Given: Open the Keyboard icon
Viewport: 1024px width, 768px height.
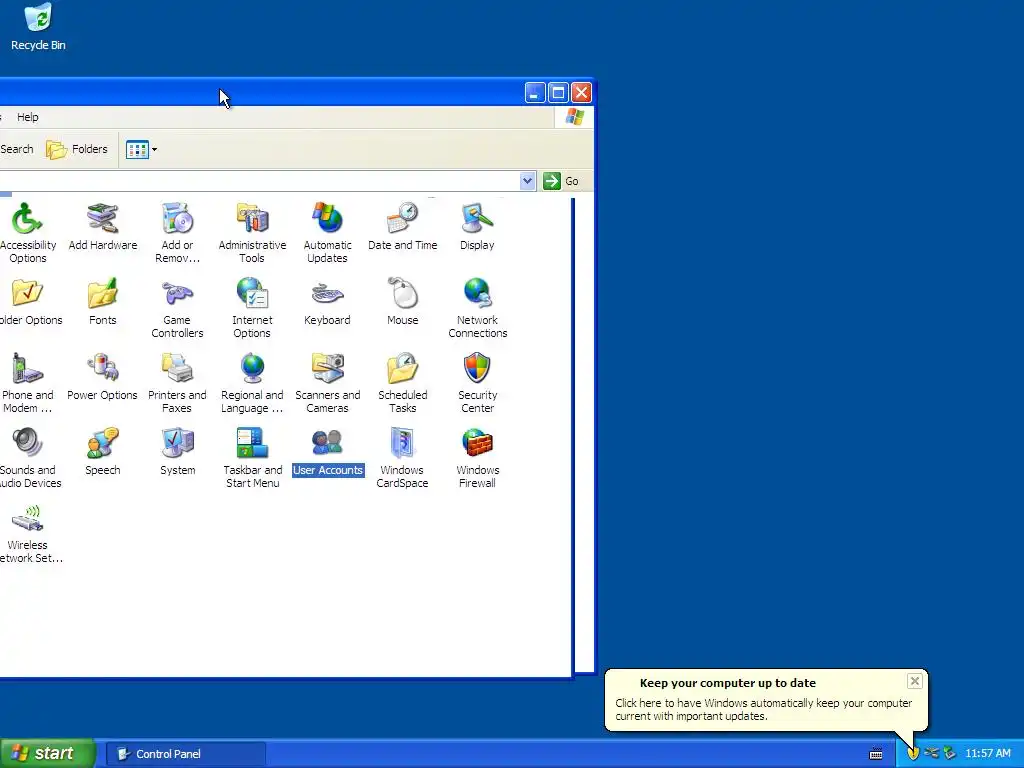Looking at the screenshot, I should pyautogui.click(x=327, y=301).
